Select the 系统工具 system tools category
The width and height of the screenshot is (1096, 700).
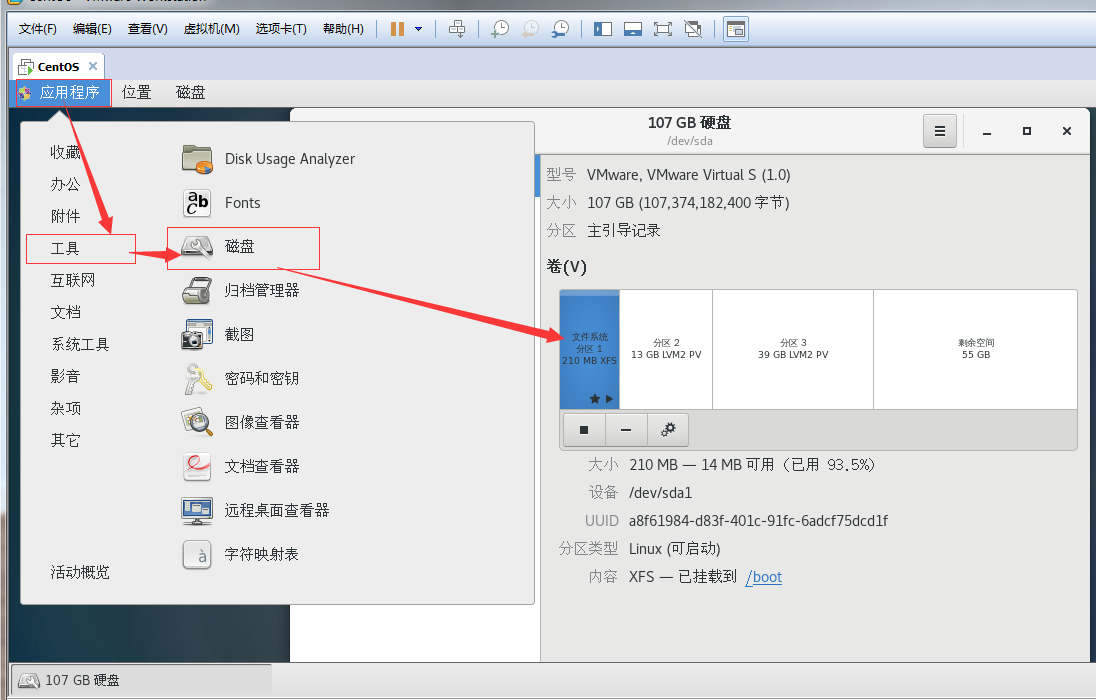pyautogui.click(x=80, y=344)
